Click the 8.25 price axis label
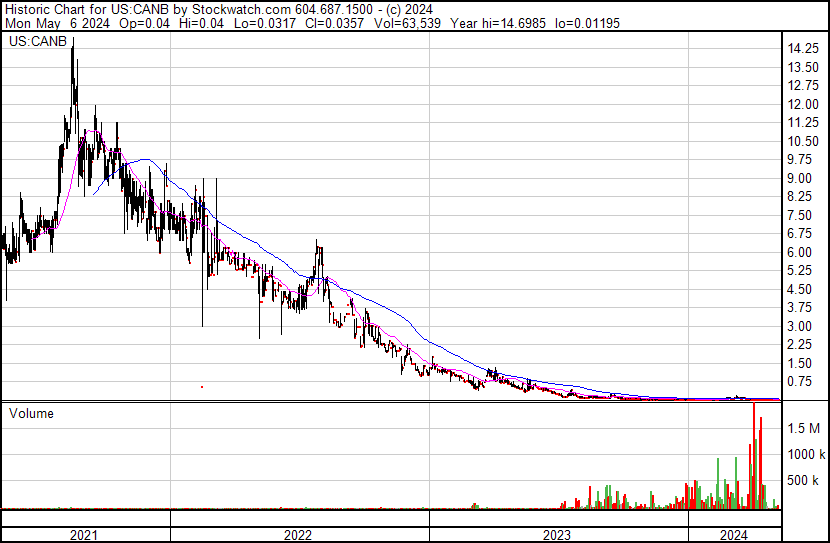830x543 pixels. pyautogui.click(x=799, y=197)
